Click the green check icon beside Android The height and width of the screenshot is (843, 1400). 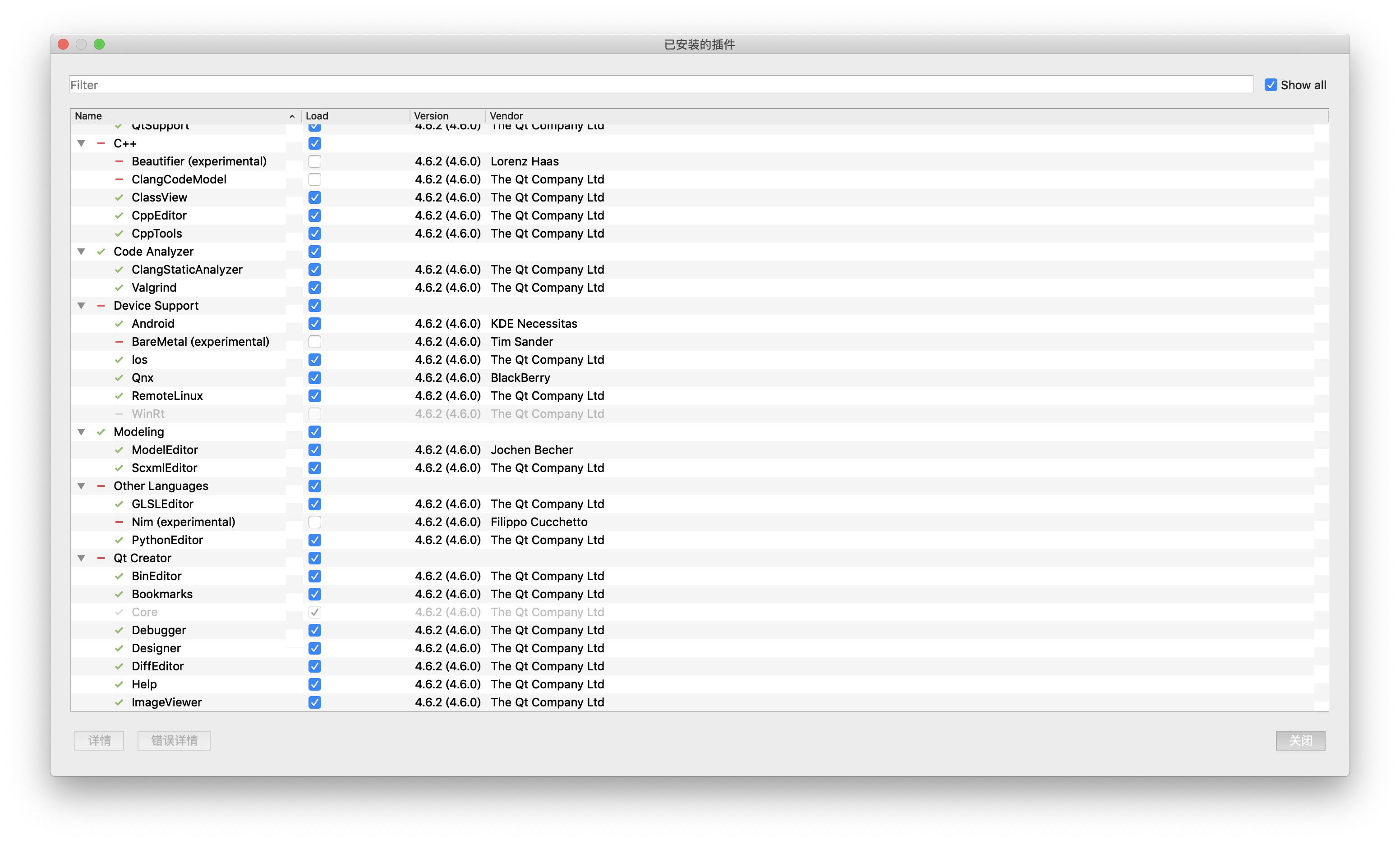119,324
